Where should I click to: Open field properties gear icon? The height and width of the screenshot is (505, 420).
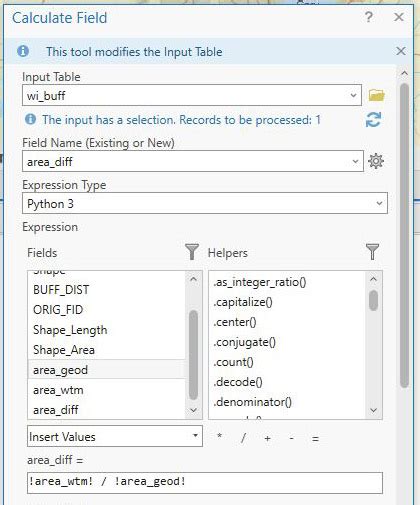[x=376, y=161]
